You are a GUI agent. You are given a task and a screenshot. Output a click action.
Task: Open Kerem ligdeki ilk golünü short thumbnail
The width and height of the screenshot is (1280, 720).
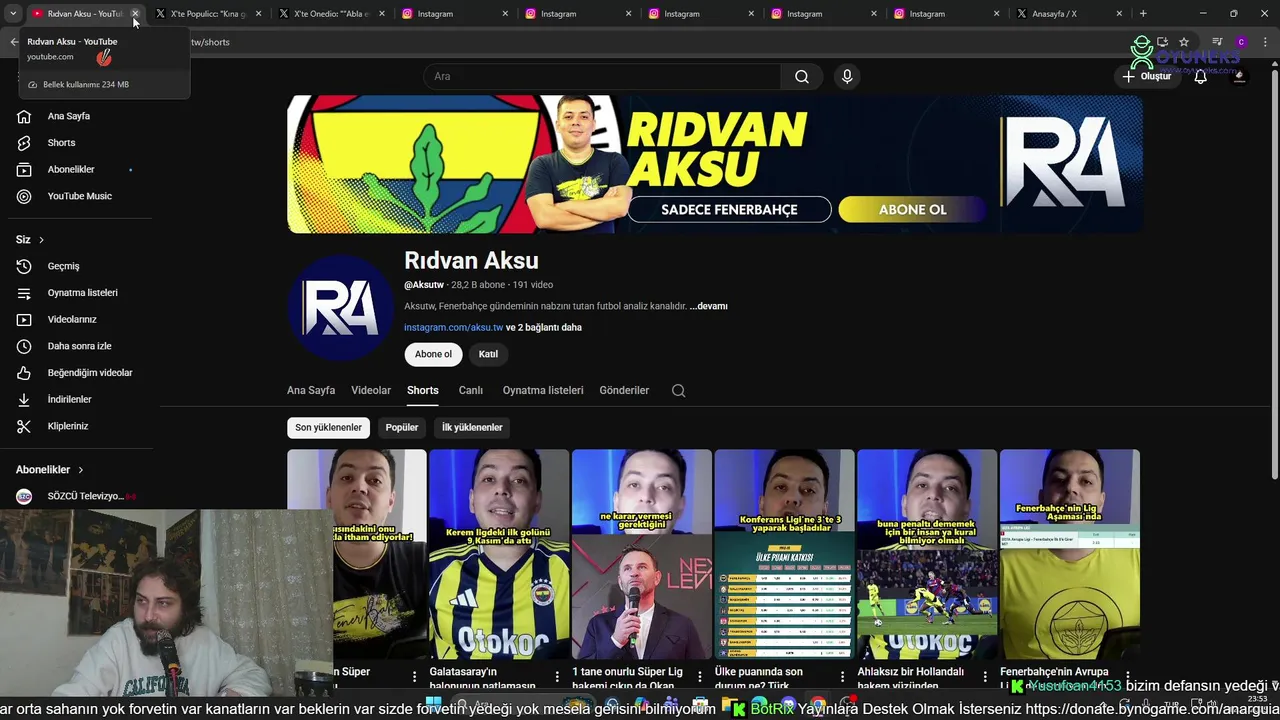point(499,555)
